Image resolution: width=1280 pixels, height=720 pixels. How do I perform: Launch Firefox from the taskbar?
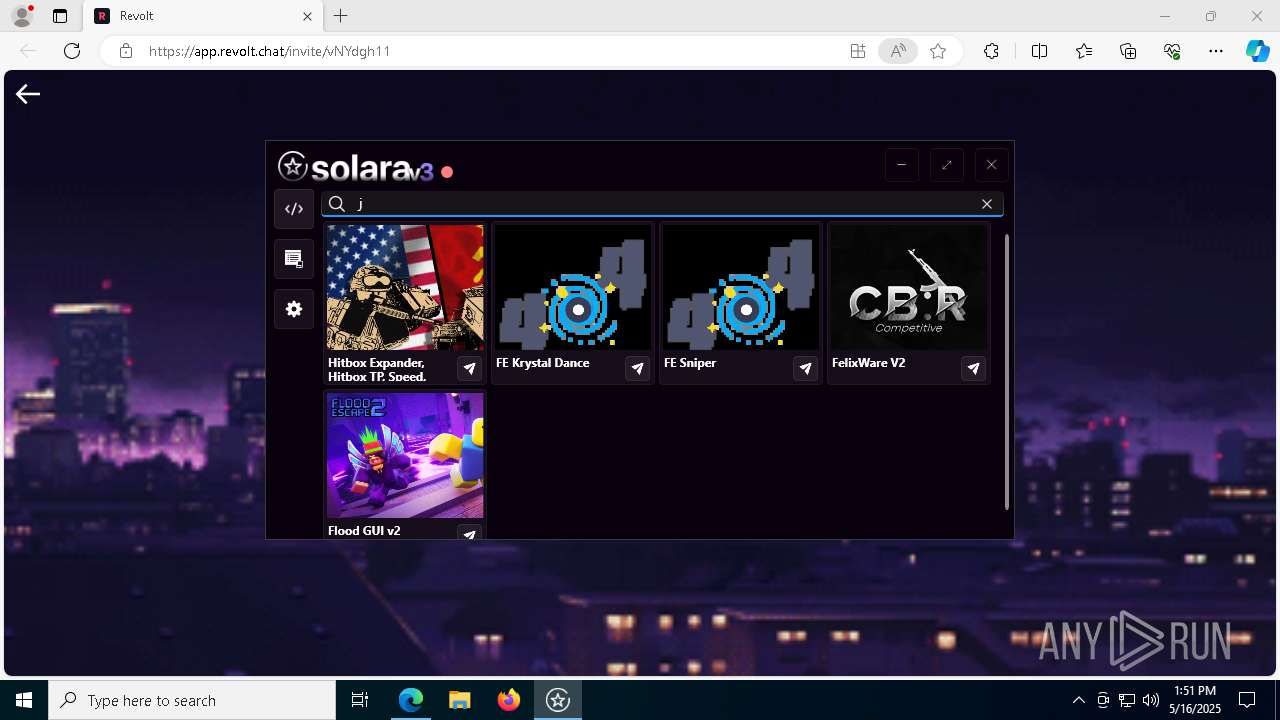click(508, 700)
